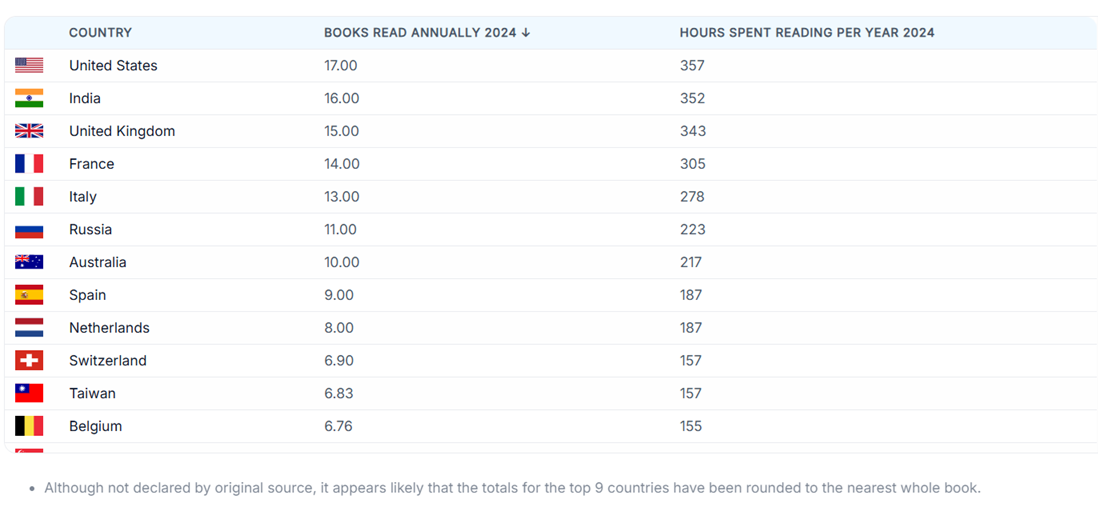
Task: Click the United Kingdom flag icon
Action: click(x=29, y=131)
